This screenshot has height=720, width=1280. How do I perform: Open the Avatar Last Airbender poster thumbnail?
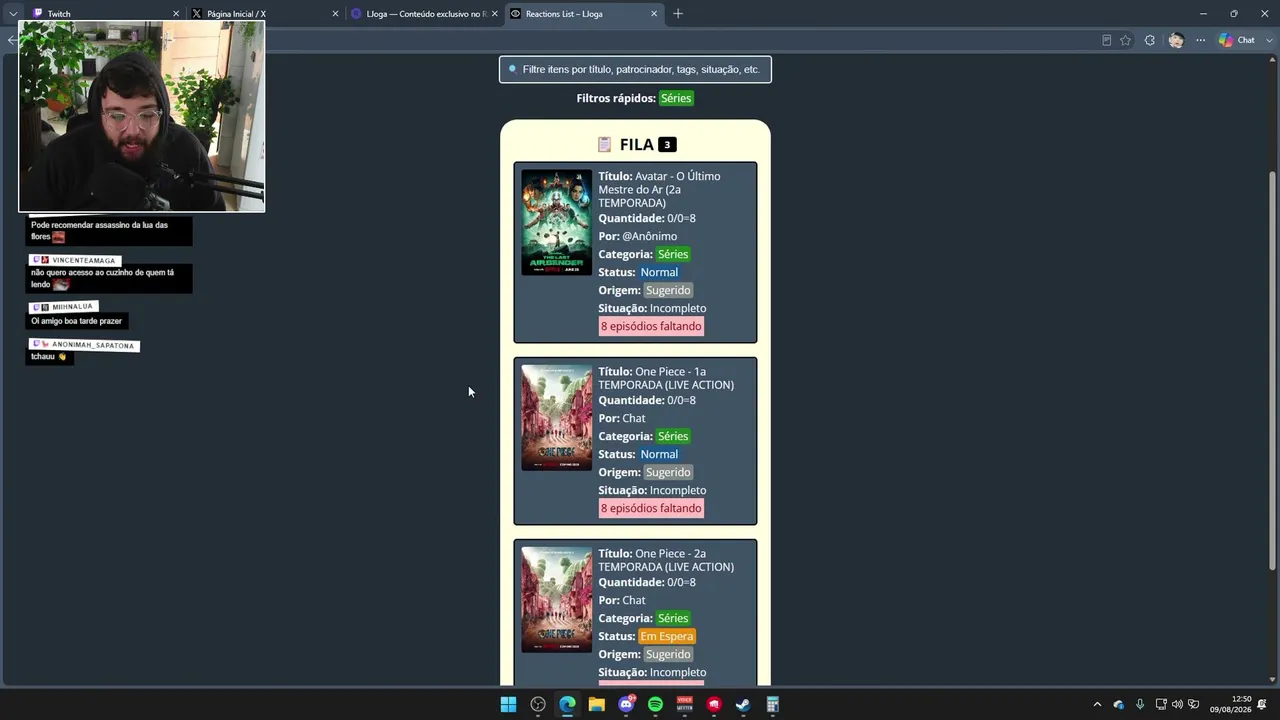click(x=556, y=222)
